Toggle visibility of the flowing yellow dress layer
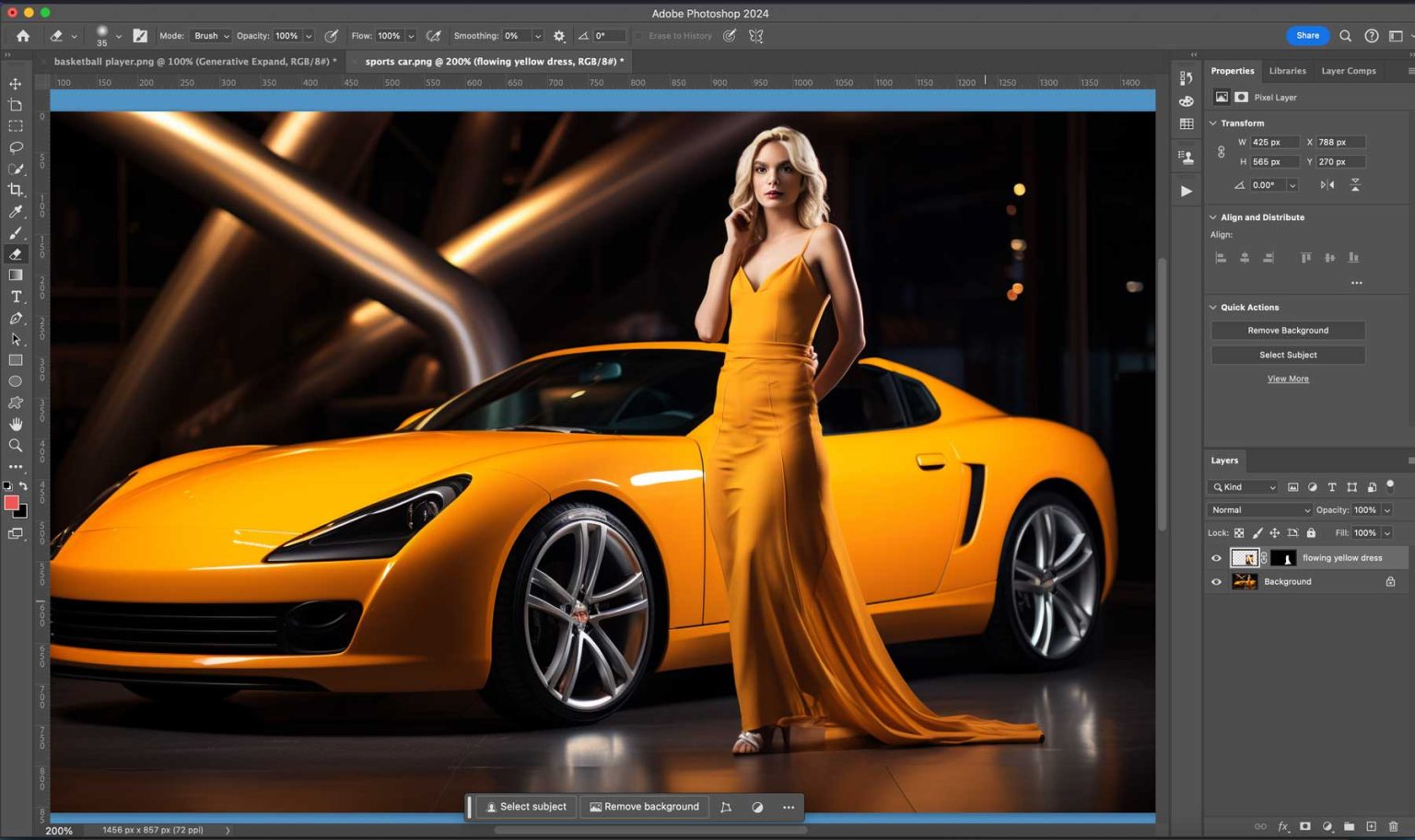The image size is (1415, 840). tap(1216, 557)
